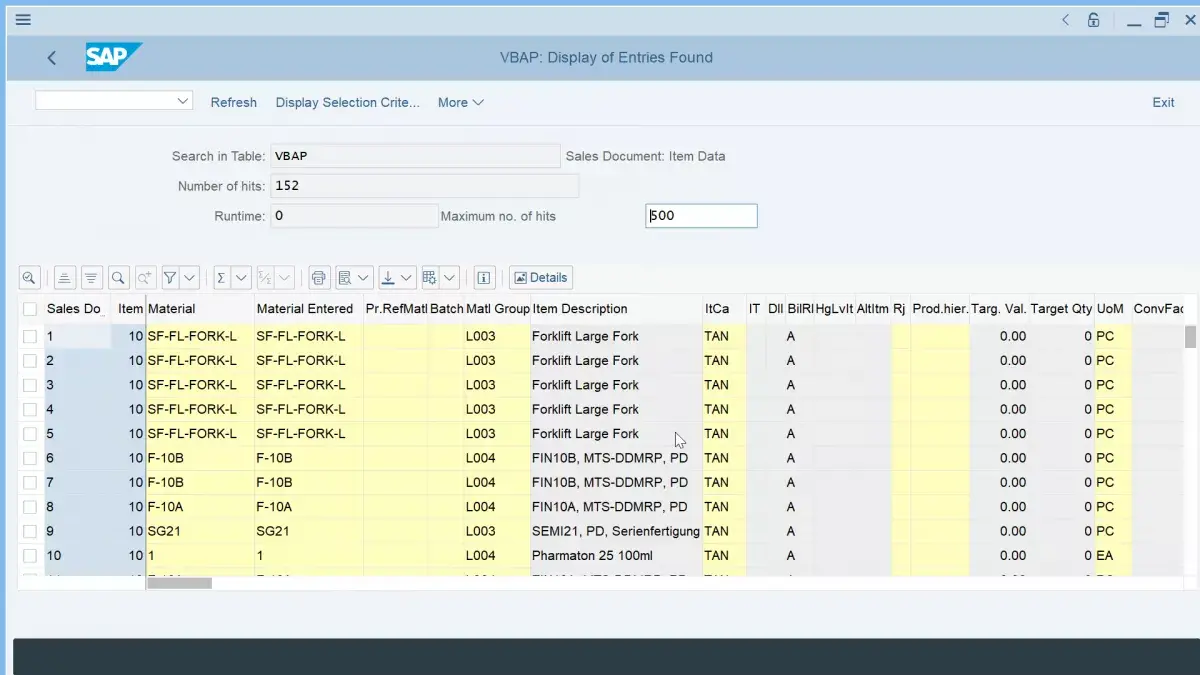Click the UoM column header
The height and width of the screenshot is (675, 1200).
1111,309
